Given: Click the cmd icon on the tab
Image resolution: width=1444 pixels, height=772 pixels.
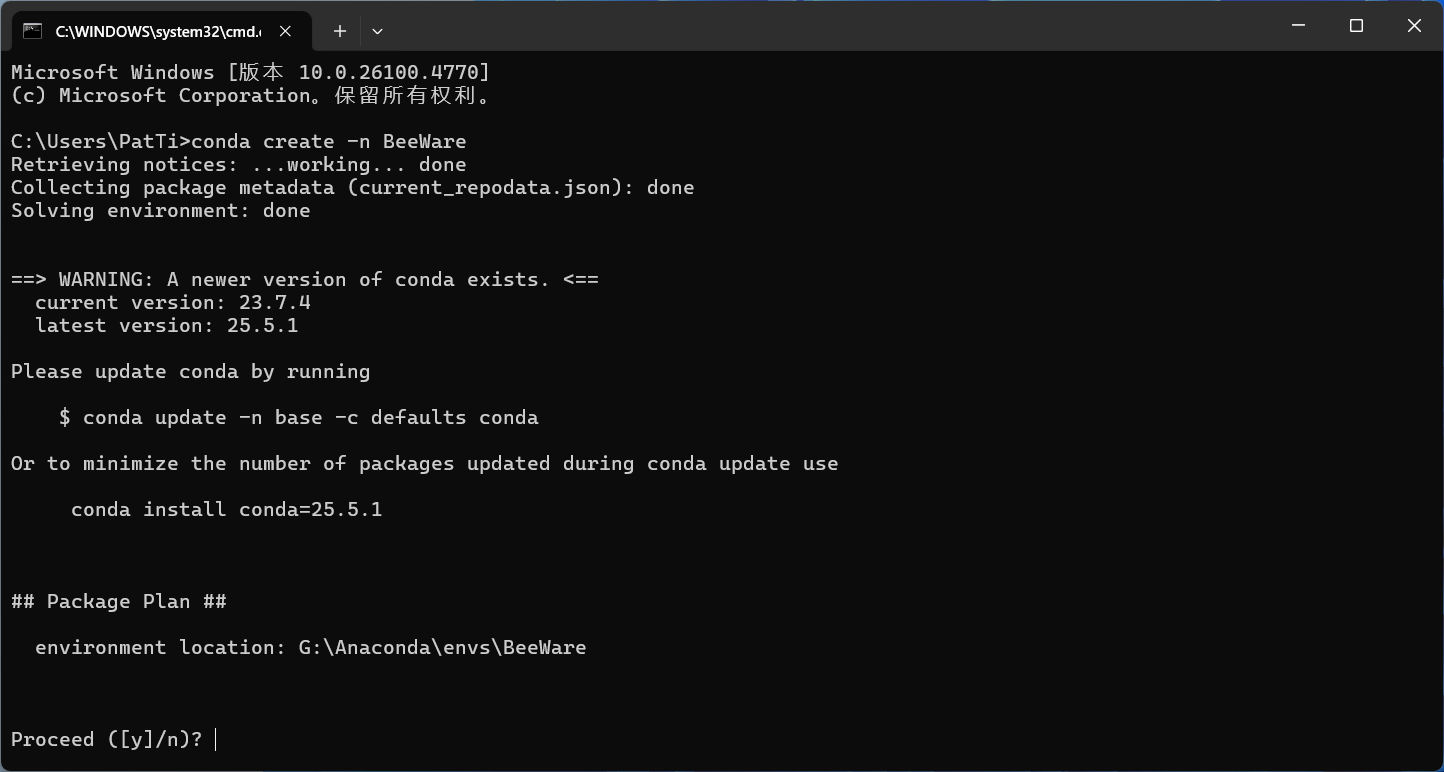Looking at the screenshot, I should click(32, 31).
